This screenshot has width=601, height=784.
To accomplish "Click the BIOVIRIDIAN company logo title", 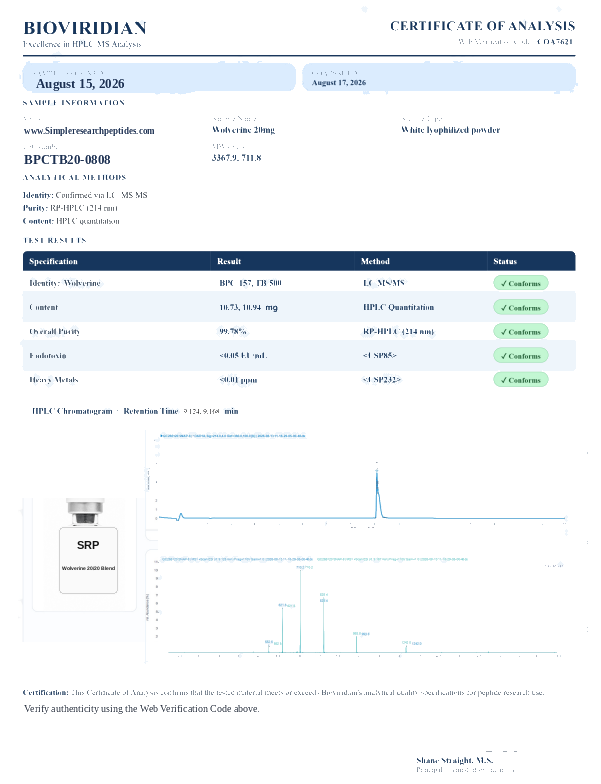I will (85, 28).
